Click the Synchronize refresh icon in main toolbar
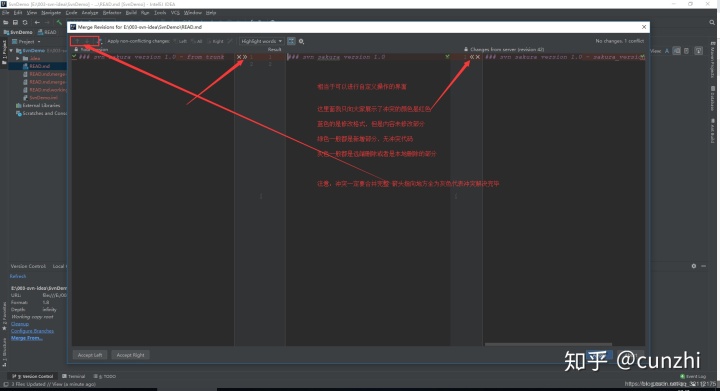The image size is (720, 391). [25, 22]
